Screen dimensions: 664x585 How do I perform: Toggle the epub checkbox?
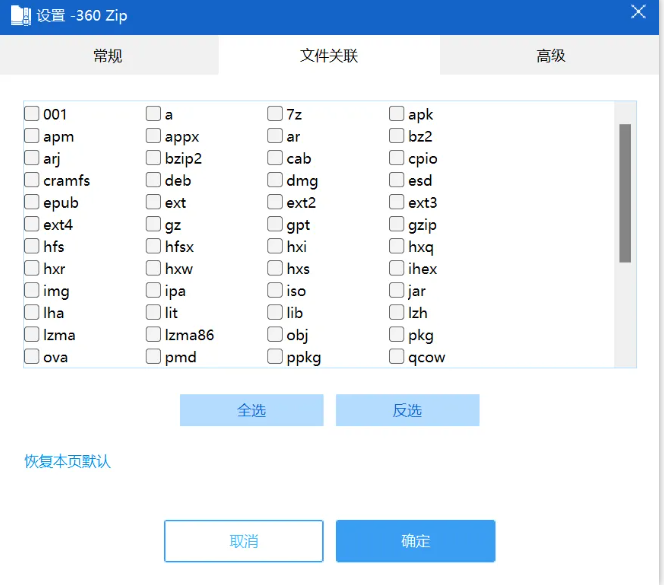point(32,202)
